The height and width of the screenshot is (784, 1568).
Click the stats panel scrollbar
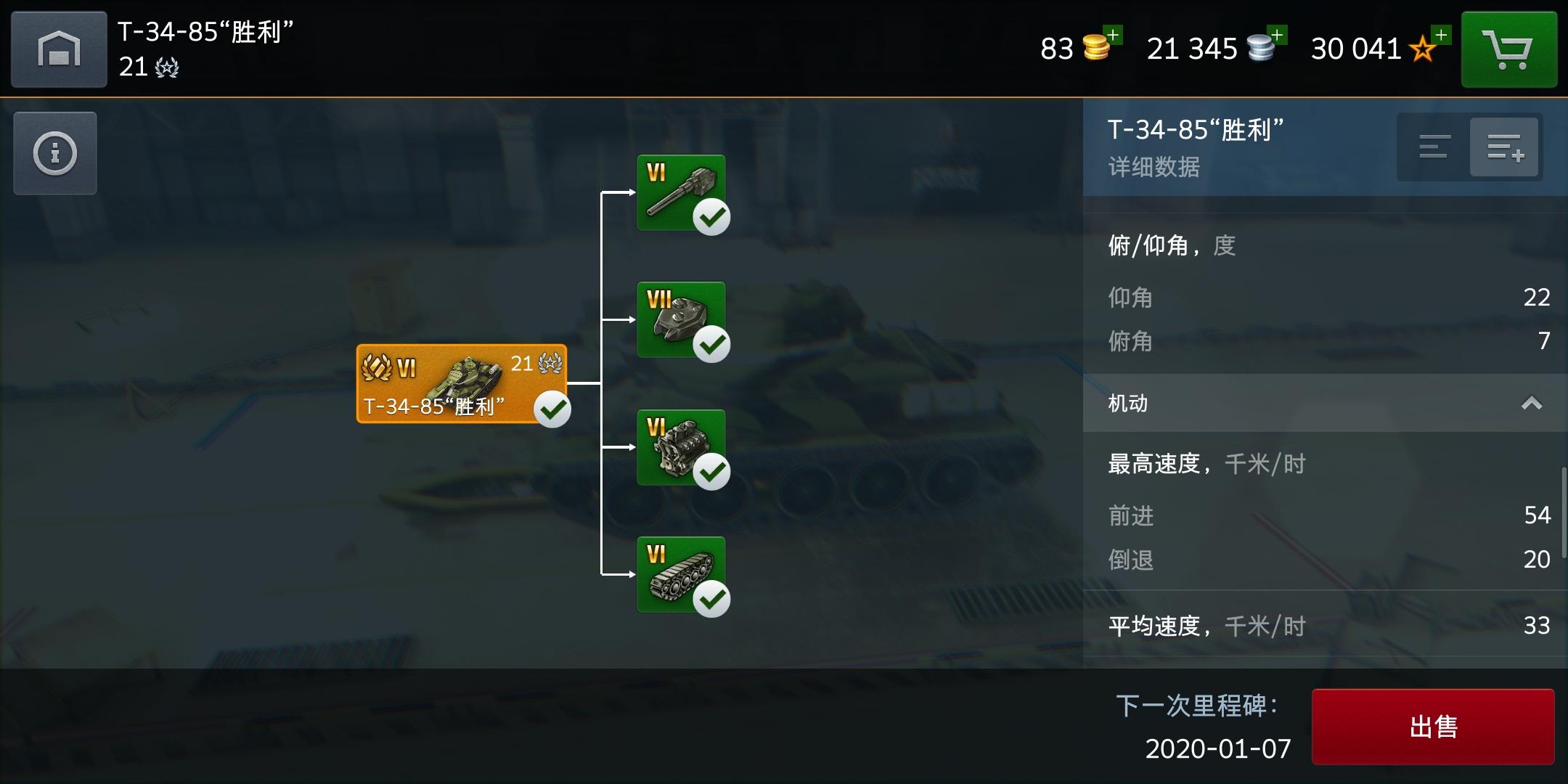point(1564,513)
